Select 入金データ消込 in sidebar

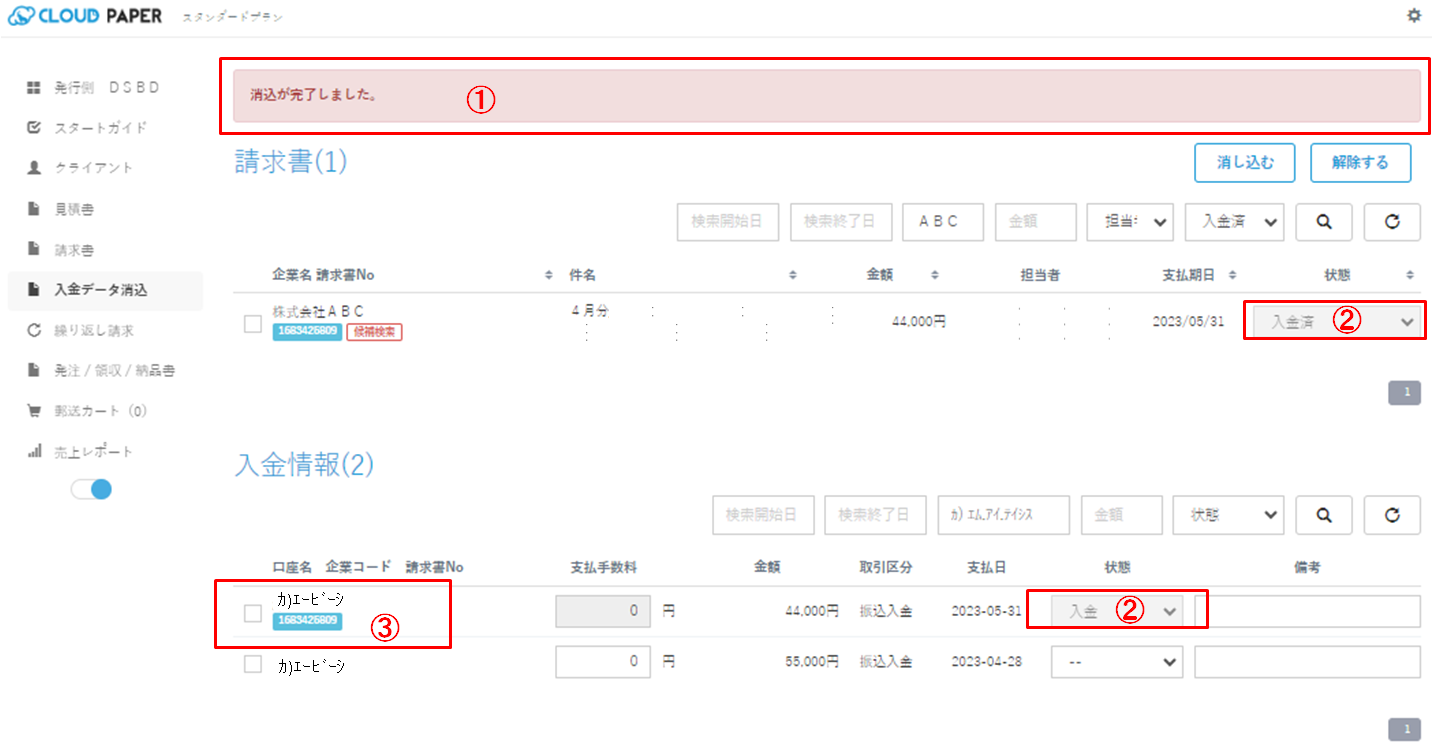(106, 290)
